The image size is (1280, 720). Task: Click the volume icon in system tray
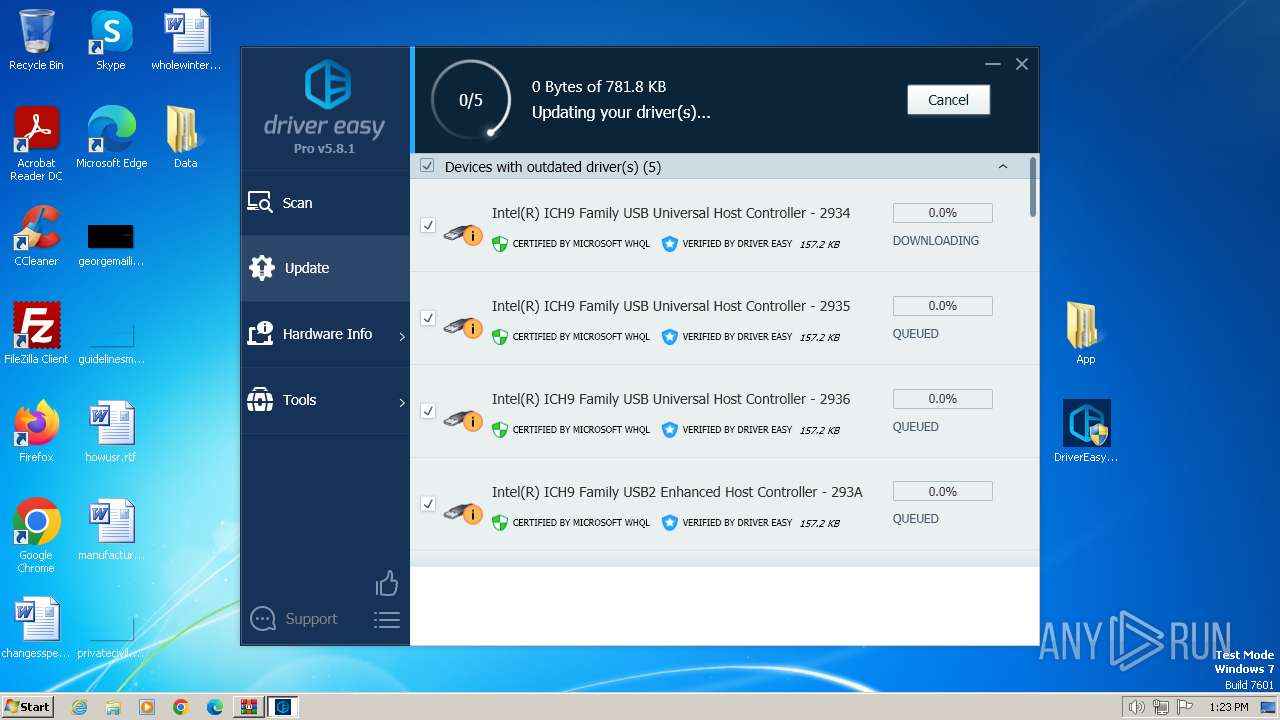pos(1137,707)
